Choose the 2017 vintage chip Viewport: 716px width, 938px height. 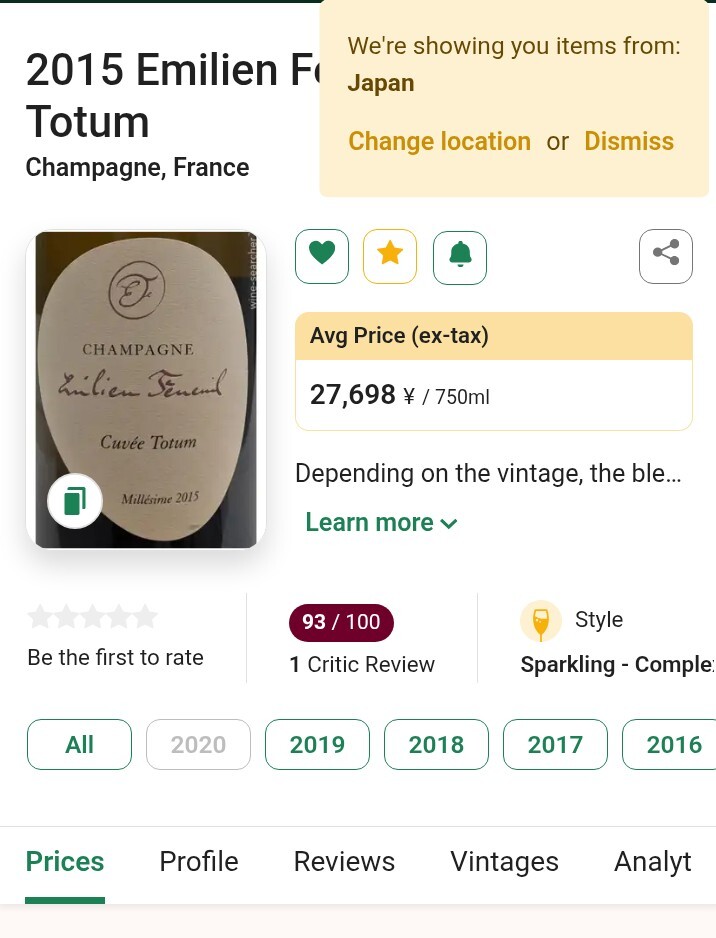(x=555, y=744)
